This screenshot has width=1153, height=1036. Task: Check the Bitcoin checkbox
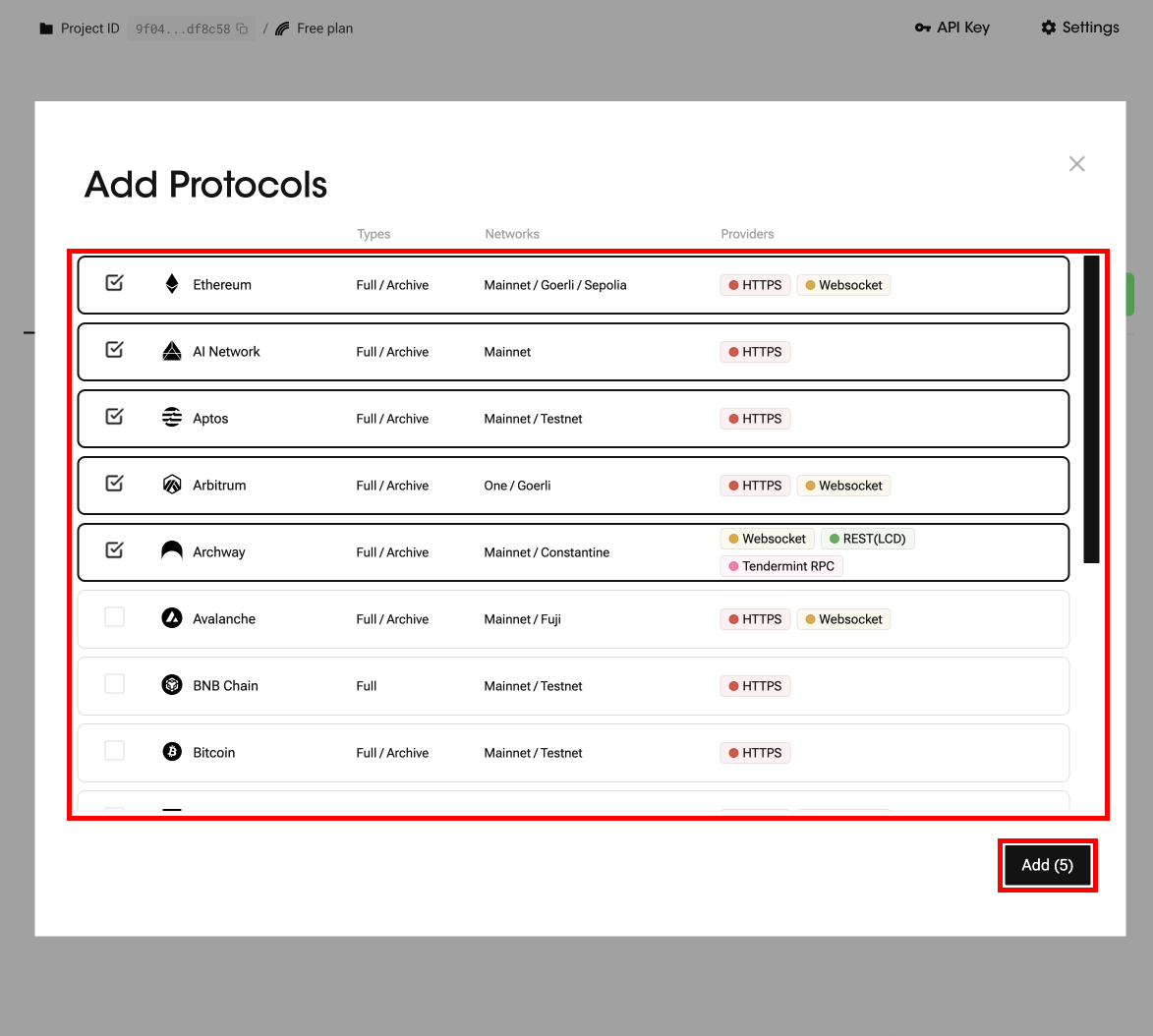(115, 751)
